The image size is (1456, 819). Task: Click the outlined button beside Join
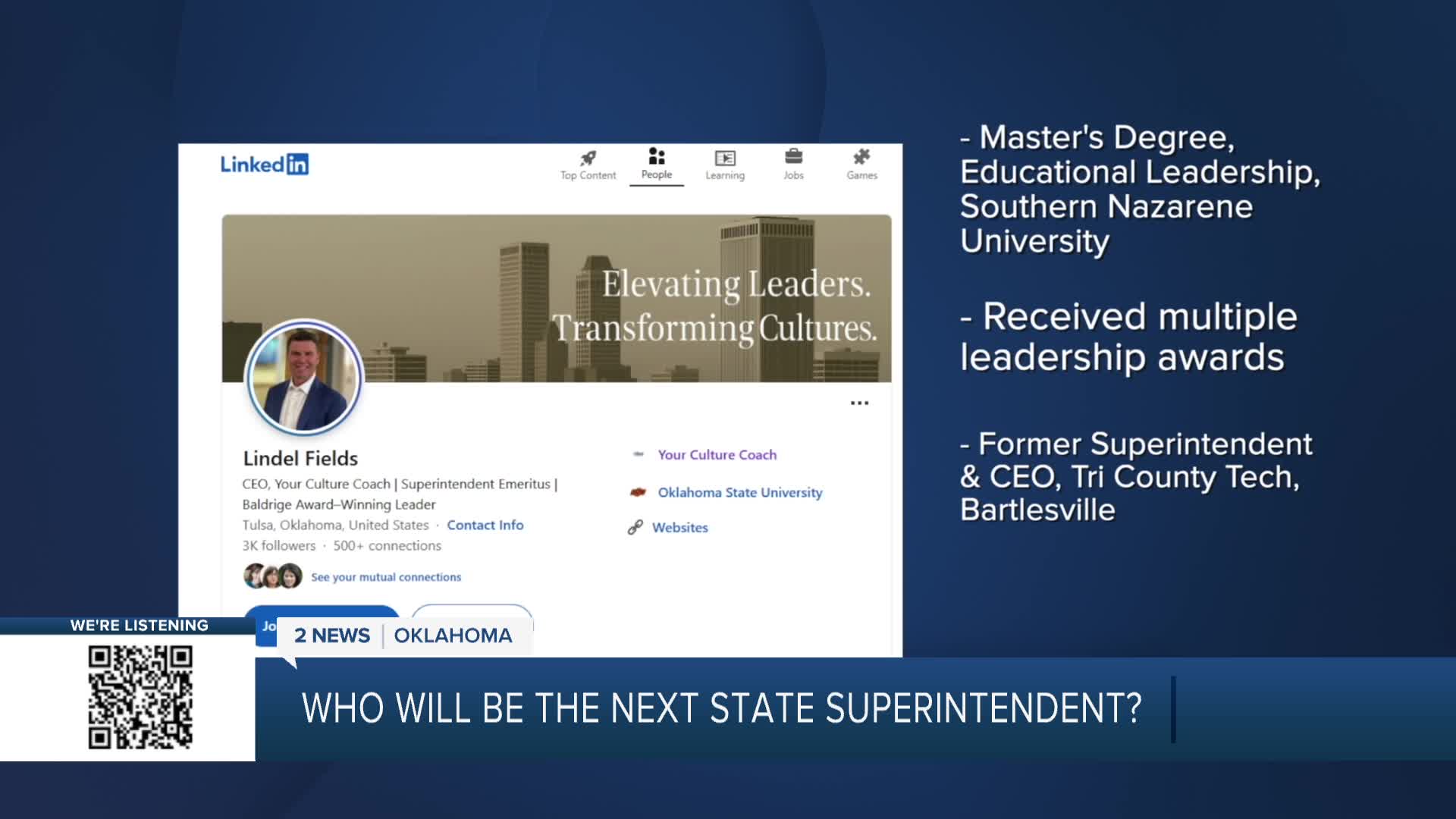(472, 610)
